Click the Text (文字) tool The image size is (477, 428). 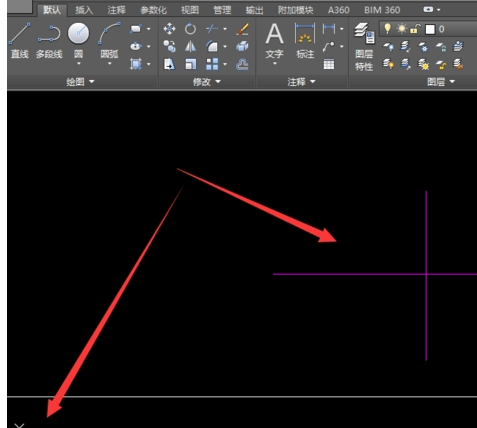pos(274,40)
